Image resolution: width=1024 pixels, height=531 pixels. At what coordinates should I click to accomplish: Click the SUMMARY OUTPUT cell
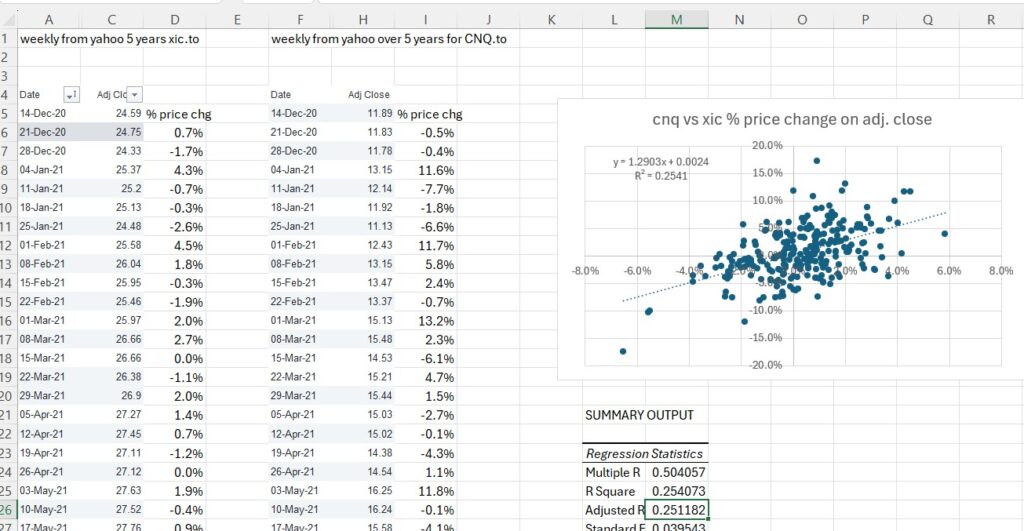(639, 415)
